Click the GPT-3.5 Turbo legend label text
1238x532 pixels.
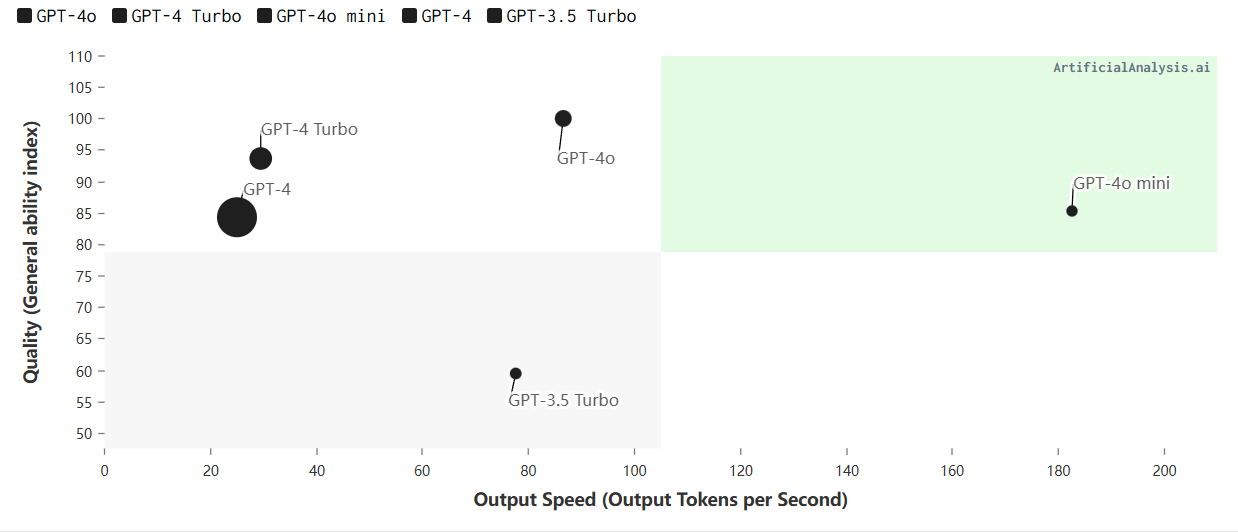(x=571, y=16)
